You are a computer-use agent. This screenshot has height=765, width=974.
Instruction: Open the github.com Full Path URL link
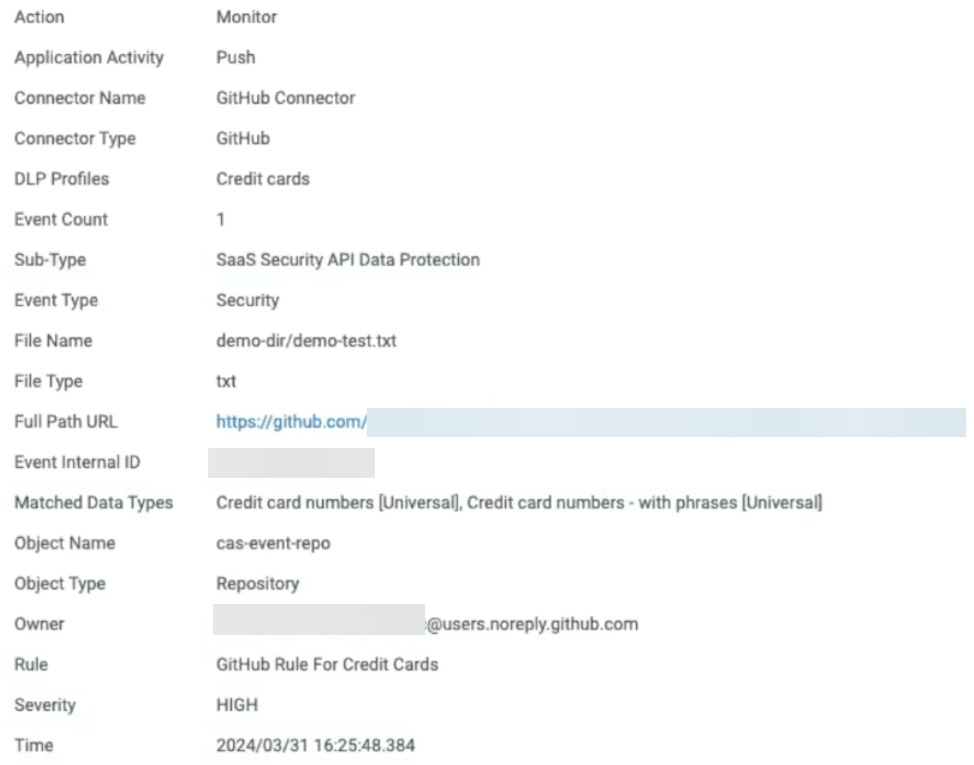click(x=291, y=422)
